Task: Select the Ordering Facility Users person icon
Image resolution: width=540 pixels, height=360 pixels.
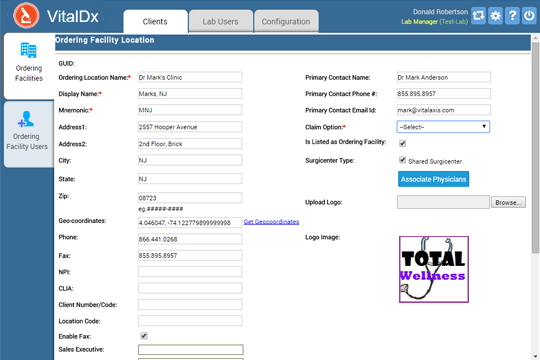Action: click(x=26, y=119)
